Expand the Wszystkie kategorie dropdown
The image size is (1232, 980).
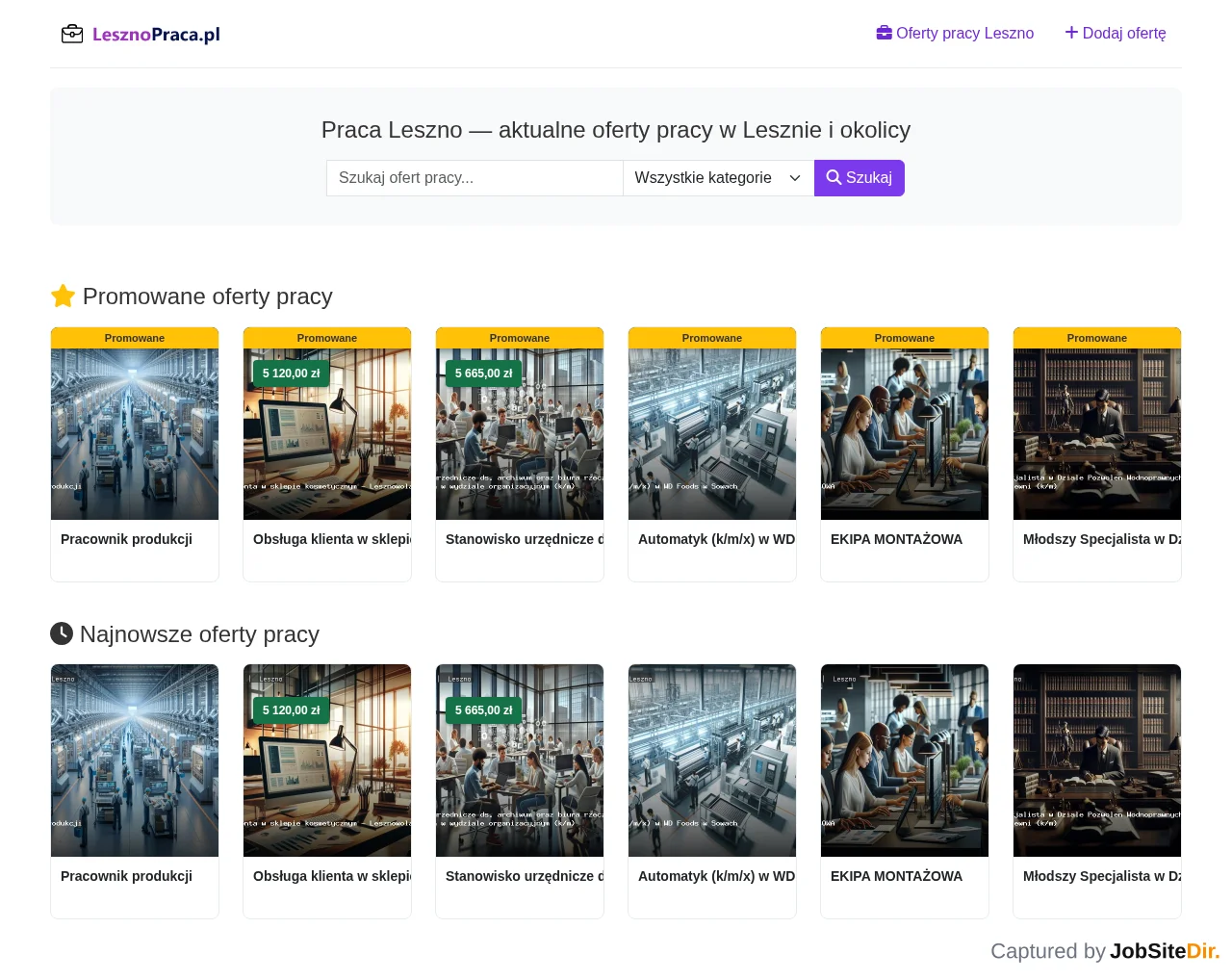pos(719,178)
